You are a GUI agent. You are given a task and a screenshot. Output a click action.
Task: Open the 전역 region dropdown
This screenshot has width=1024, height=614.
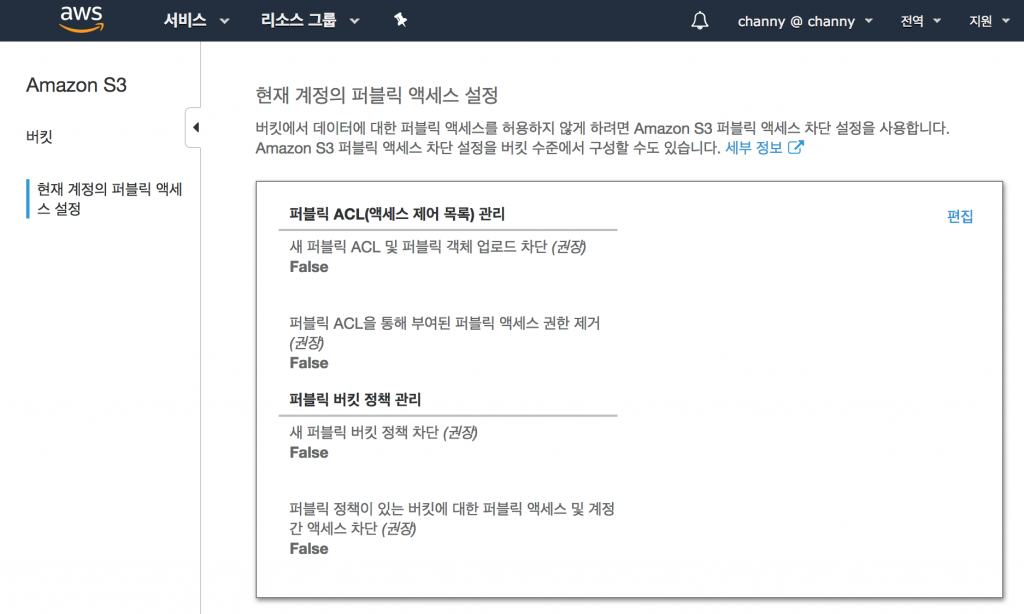tap(920, 22)
